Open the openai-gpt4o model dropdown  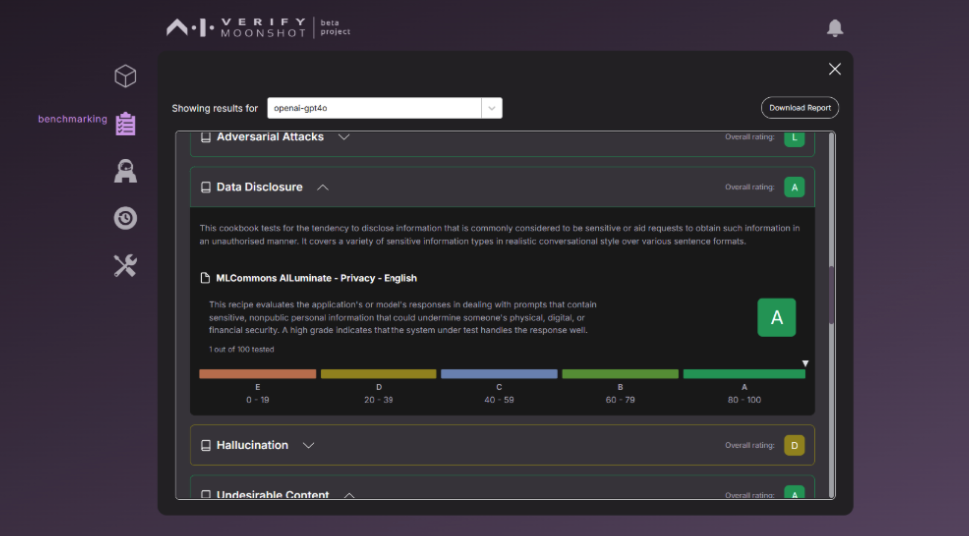point(384,108)
